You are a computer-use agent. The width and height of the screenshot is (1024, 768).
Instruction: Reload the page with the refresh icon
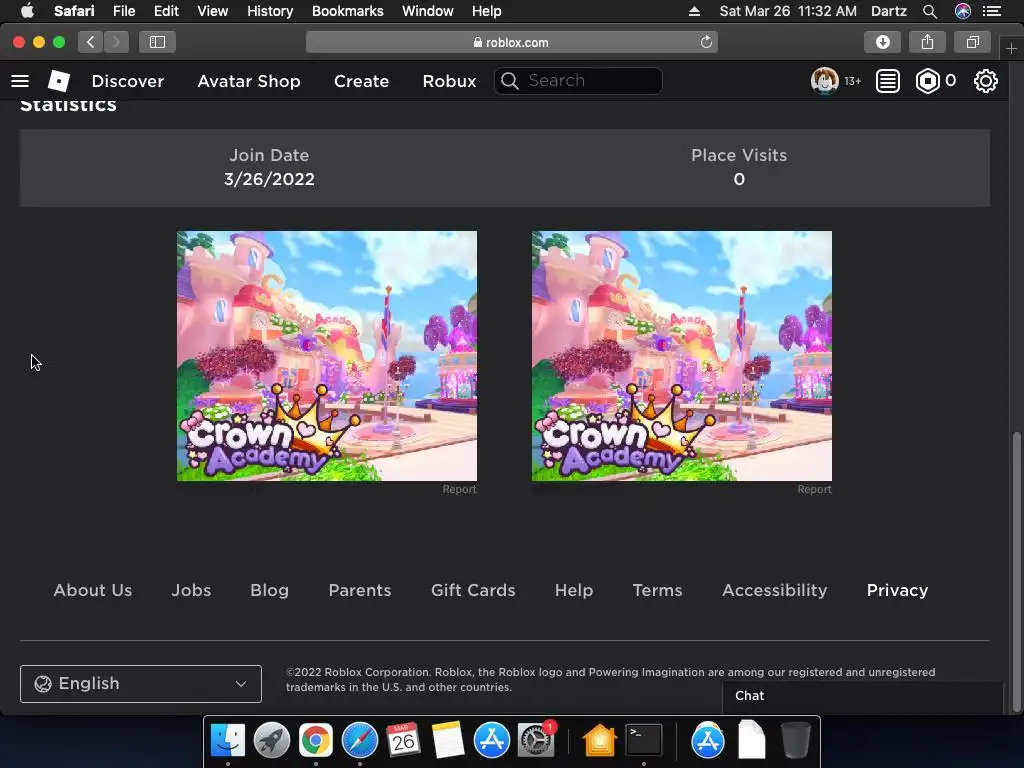click(x=706, y=42)
